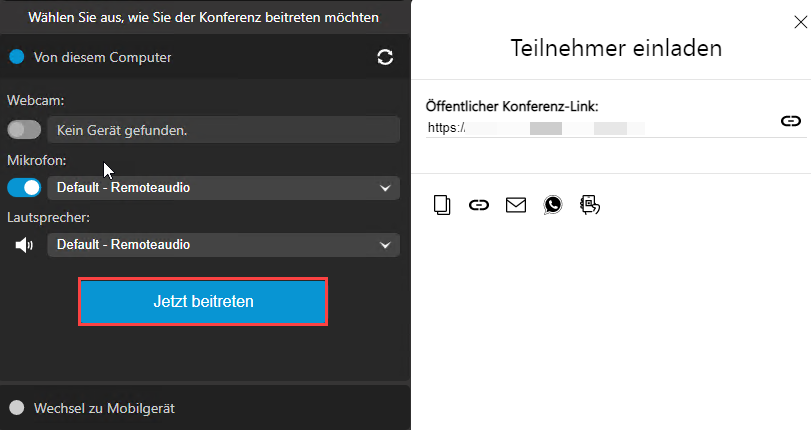811x430 pixels.
Task: Send invitation via the email envelope icon
Action: click(516, 205)
